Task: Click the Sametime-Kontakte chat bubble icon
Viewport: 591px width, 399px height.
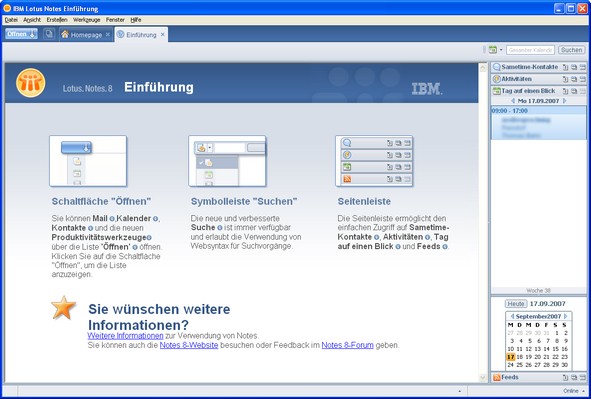Action: (497, 67)
